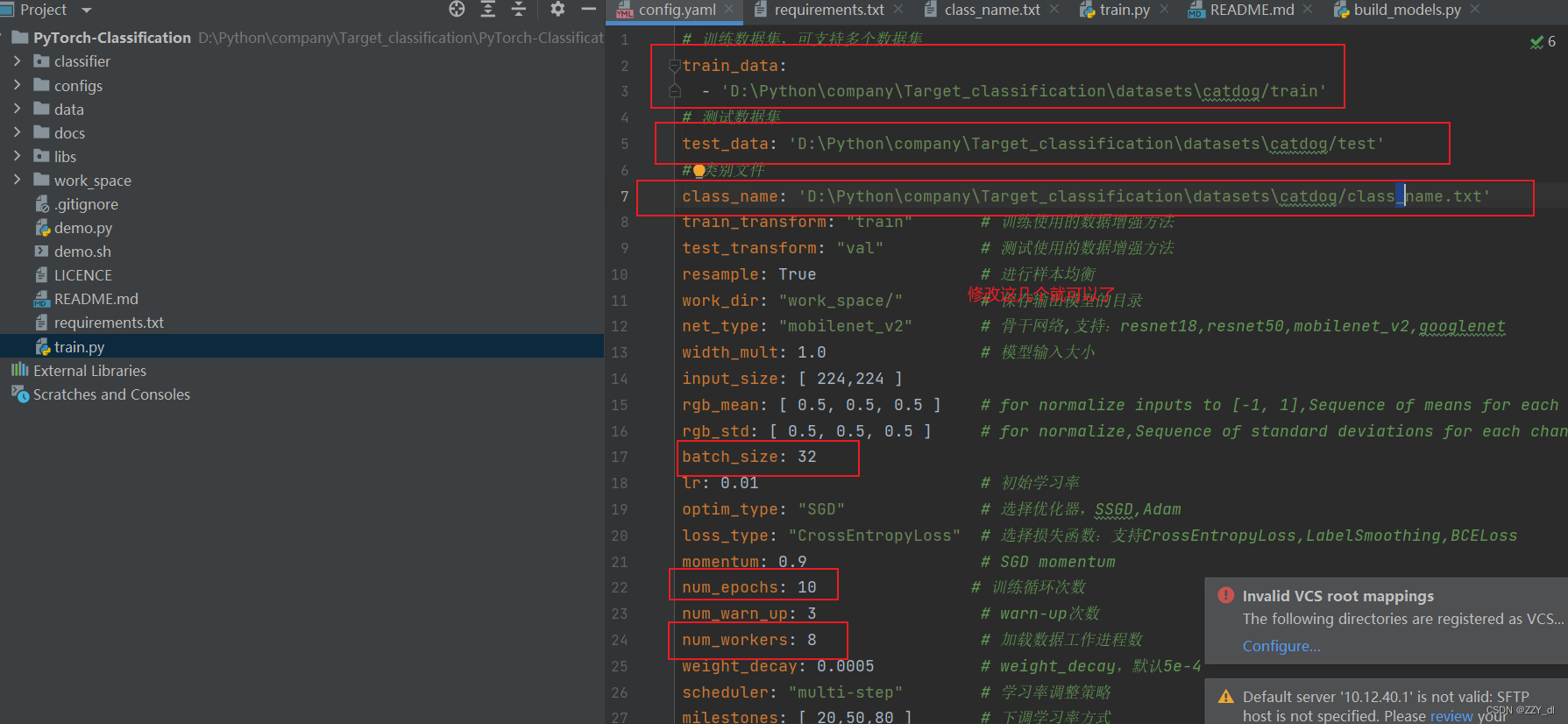The width and height of the screenshot is (1568, 724).
Task: Close the requirements.txt tab
Action: (x=898, y=9)
